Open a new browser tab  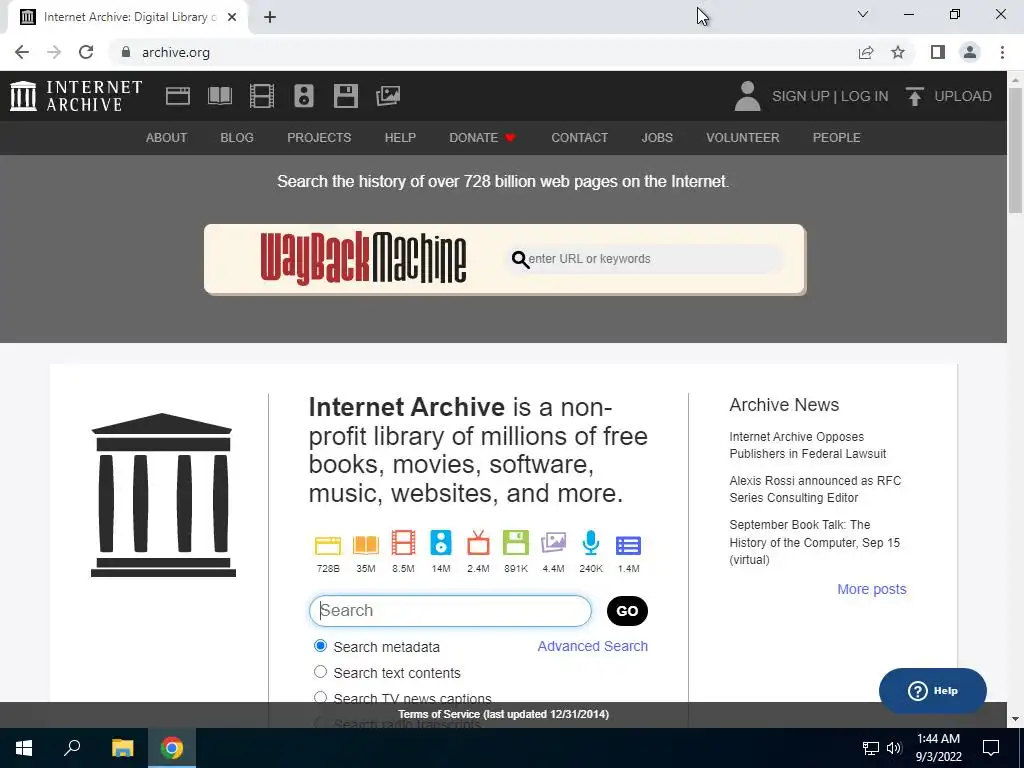click(270, 18)
